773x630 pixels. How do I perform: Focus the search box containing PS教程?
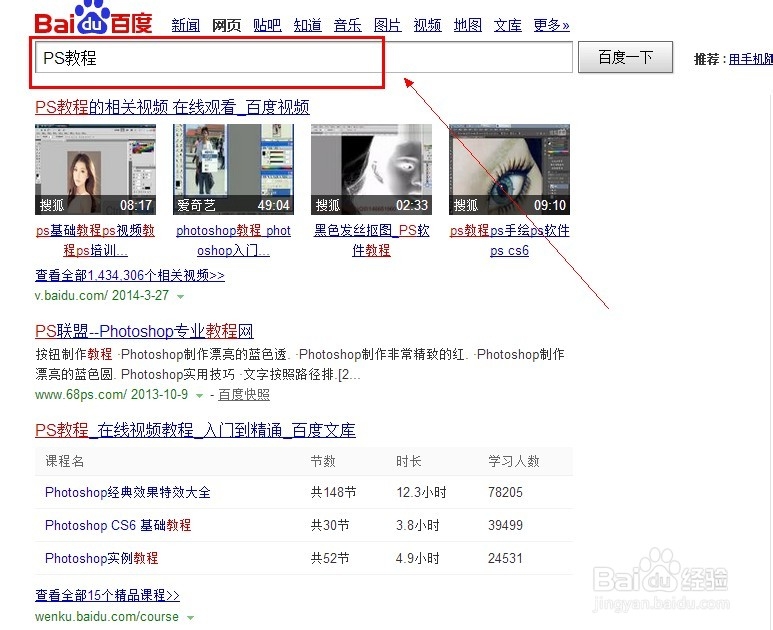click(304, 58)
